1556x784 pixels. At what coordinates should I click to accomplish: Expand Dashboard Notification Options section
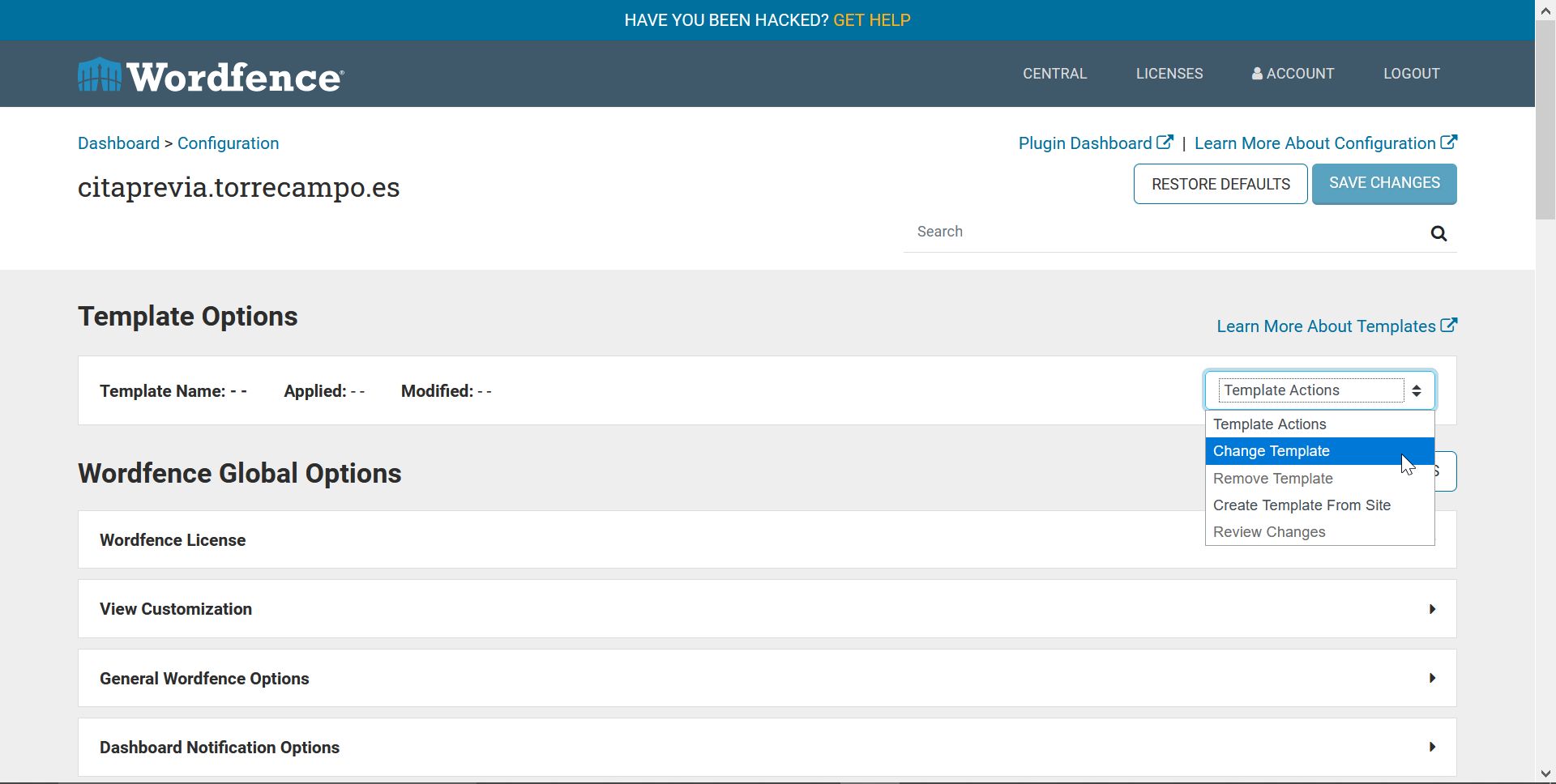(1432, 748)
